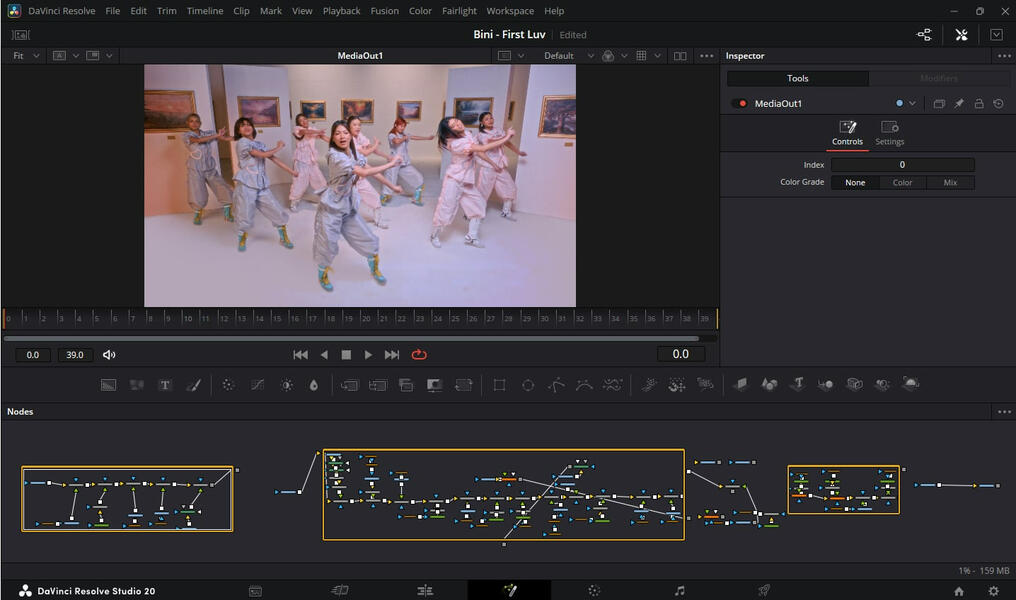Switch to the Color page
The width and height of the screenshot is (1016, 600).
[x=593, y=590]
